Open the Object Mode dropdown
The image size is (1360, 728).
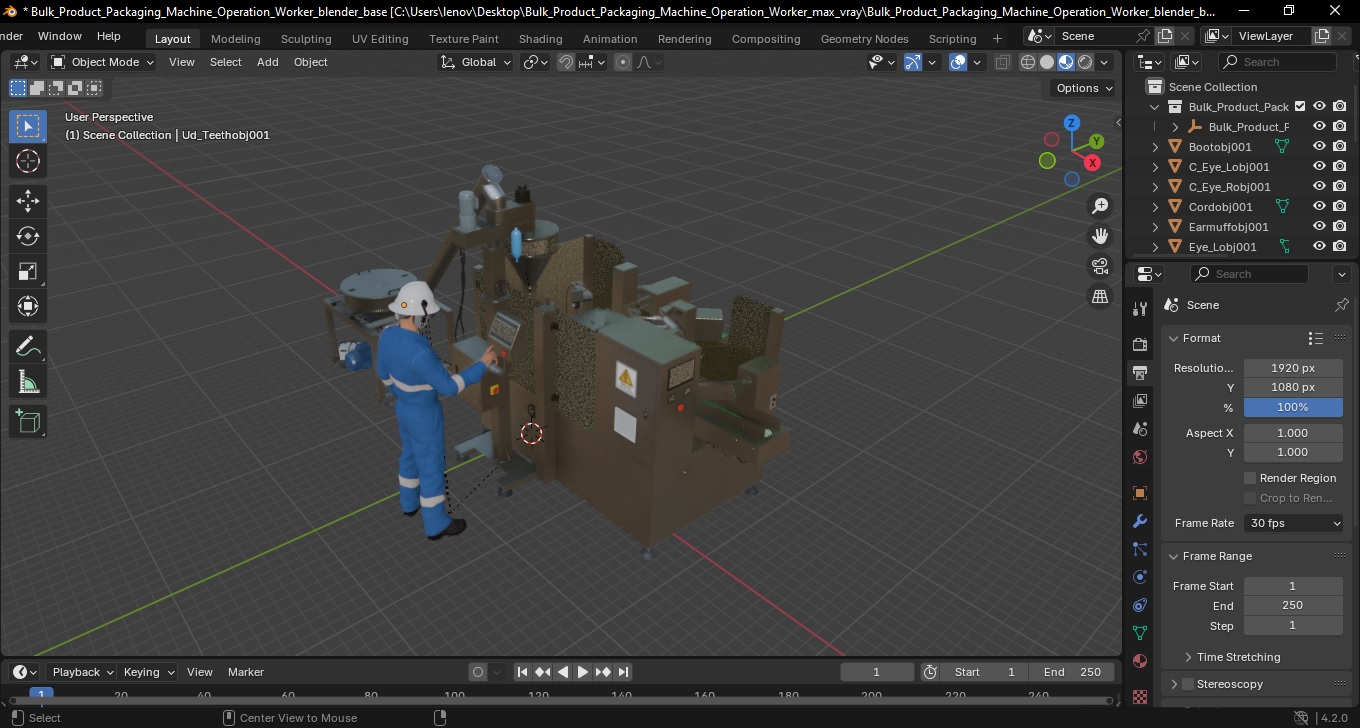point(103,62)
